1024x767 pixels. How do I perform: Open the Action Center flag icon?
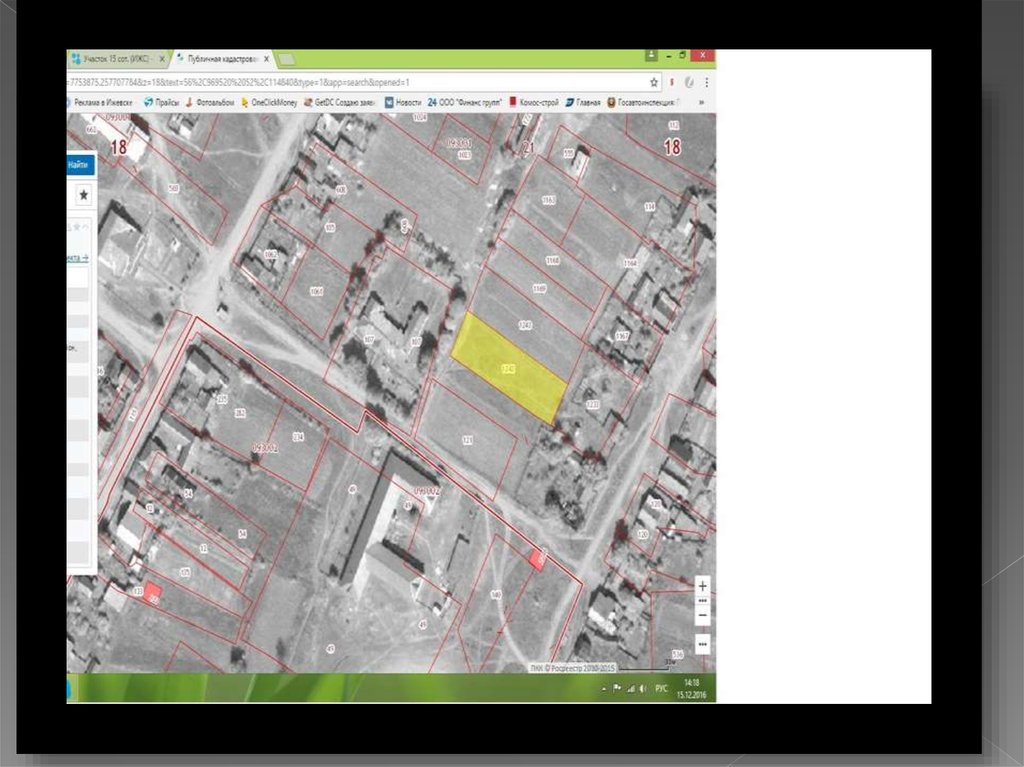617,689
